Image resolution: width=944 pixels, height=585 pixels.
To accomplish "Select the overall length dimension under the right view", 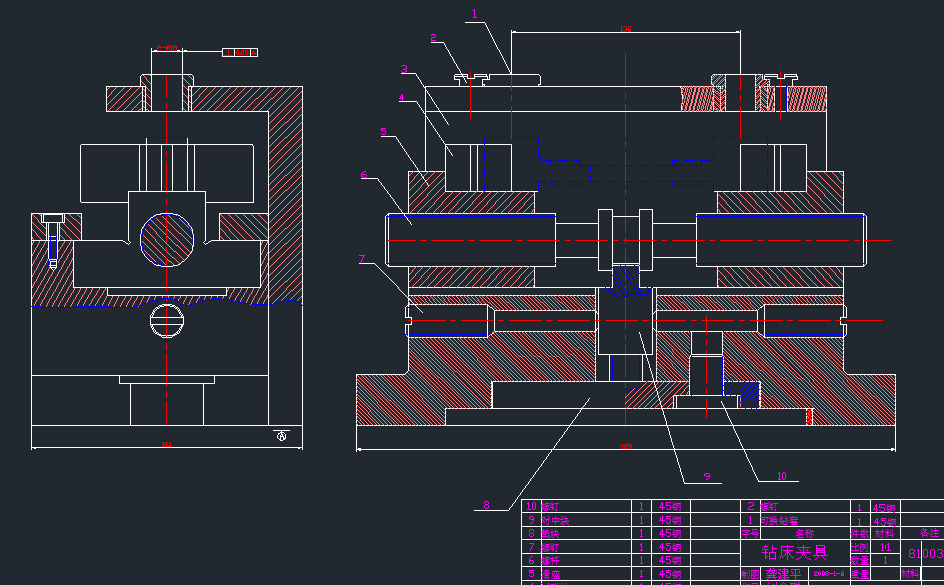I will point(626,447).
